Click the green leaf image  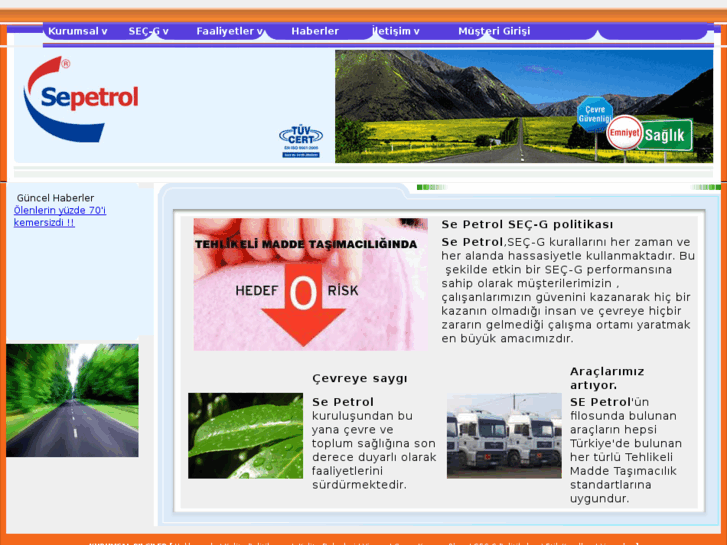[245, 436]
